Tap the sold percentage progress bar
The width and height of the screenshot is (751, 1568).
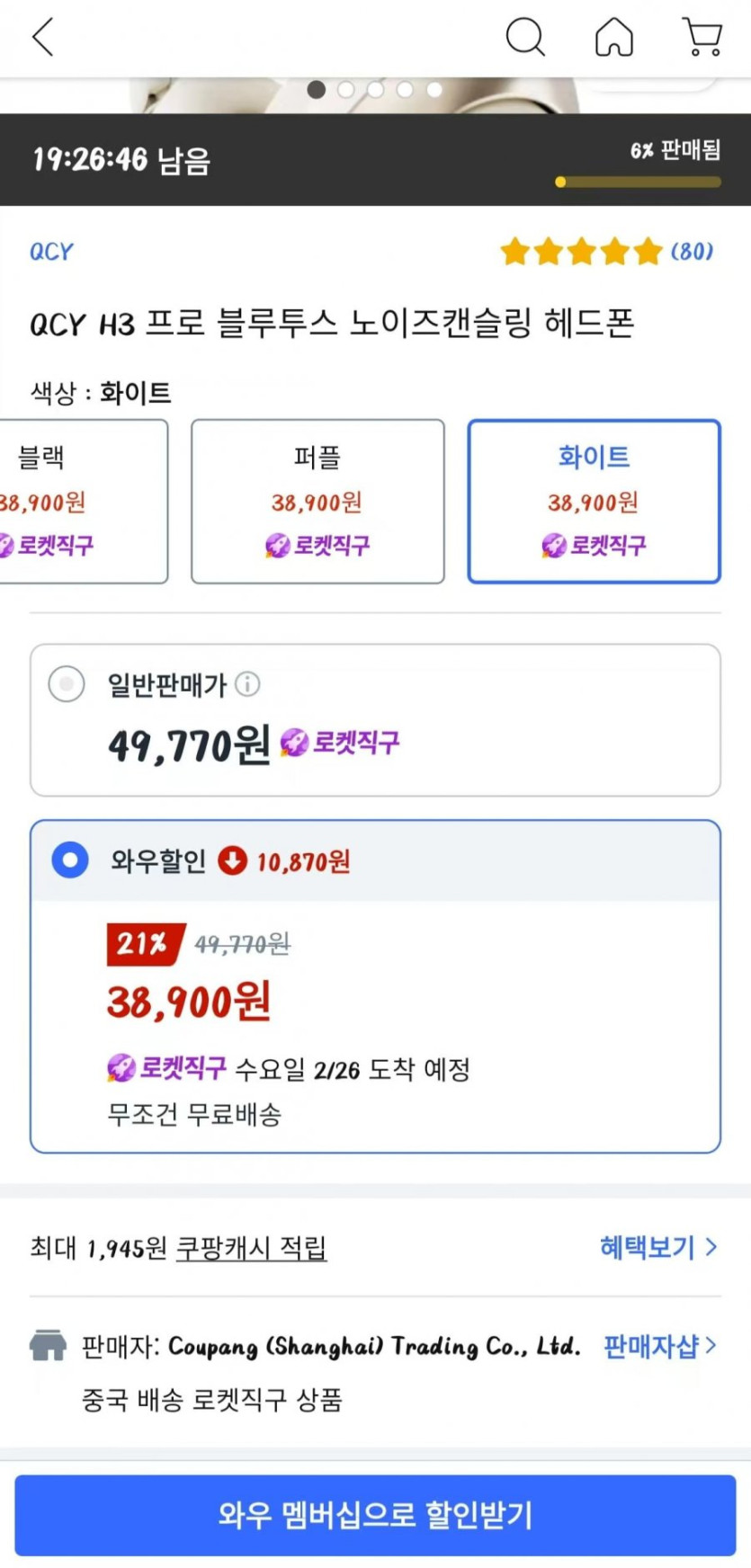638,182
